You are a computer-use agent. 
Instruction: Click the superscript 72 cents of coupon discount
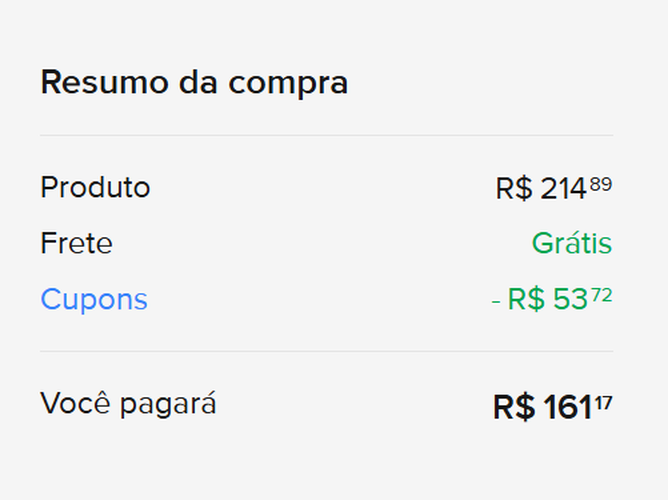[x=602, y=294]
